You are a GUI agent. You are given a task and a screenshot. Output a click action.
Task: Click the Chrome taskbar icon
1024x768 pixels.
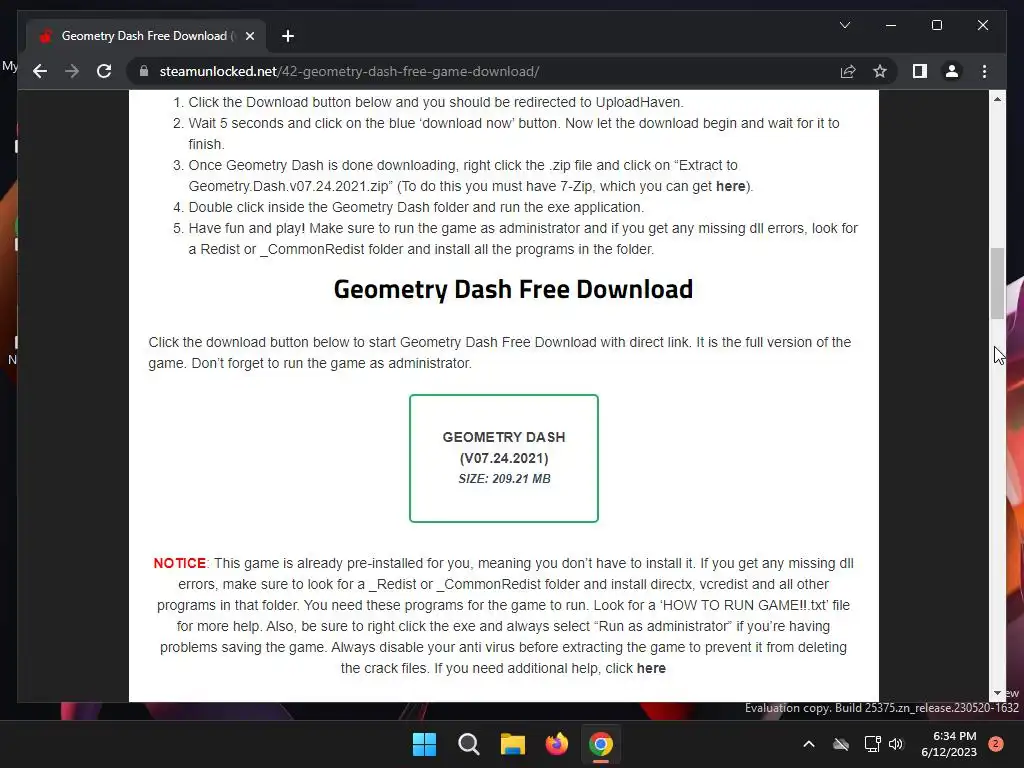point(601,744)
